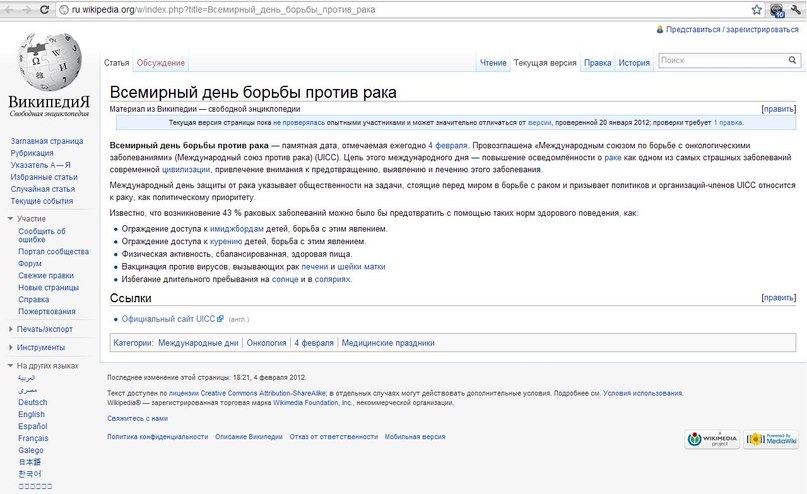
Task: Open Избранные статьи link
Action: pyautogui.click(x=44, y=177)
